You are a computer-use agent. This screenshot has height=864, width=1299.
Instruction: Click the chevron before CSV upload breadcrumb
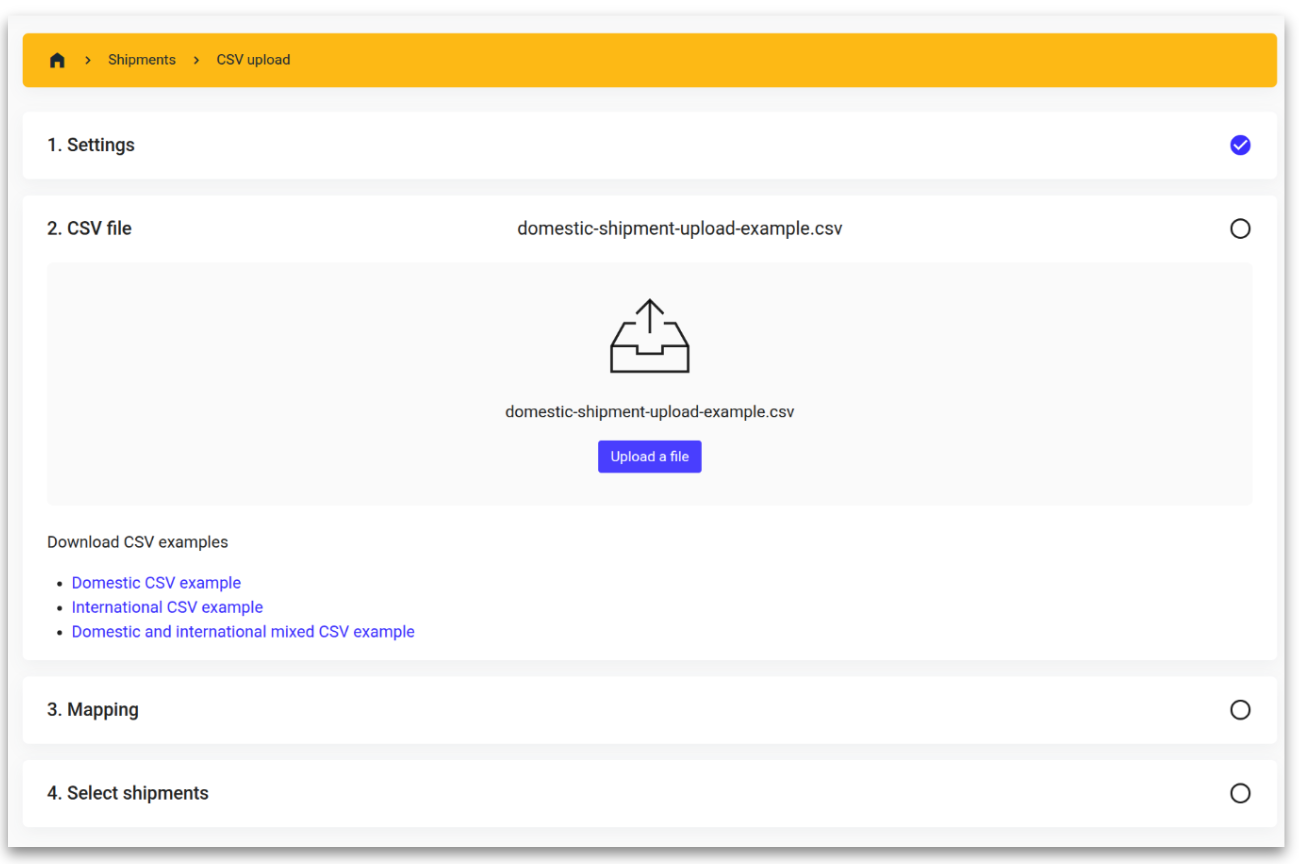click(196, 60)
